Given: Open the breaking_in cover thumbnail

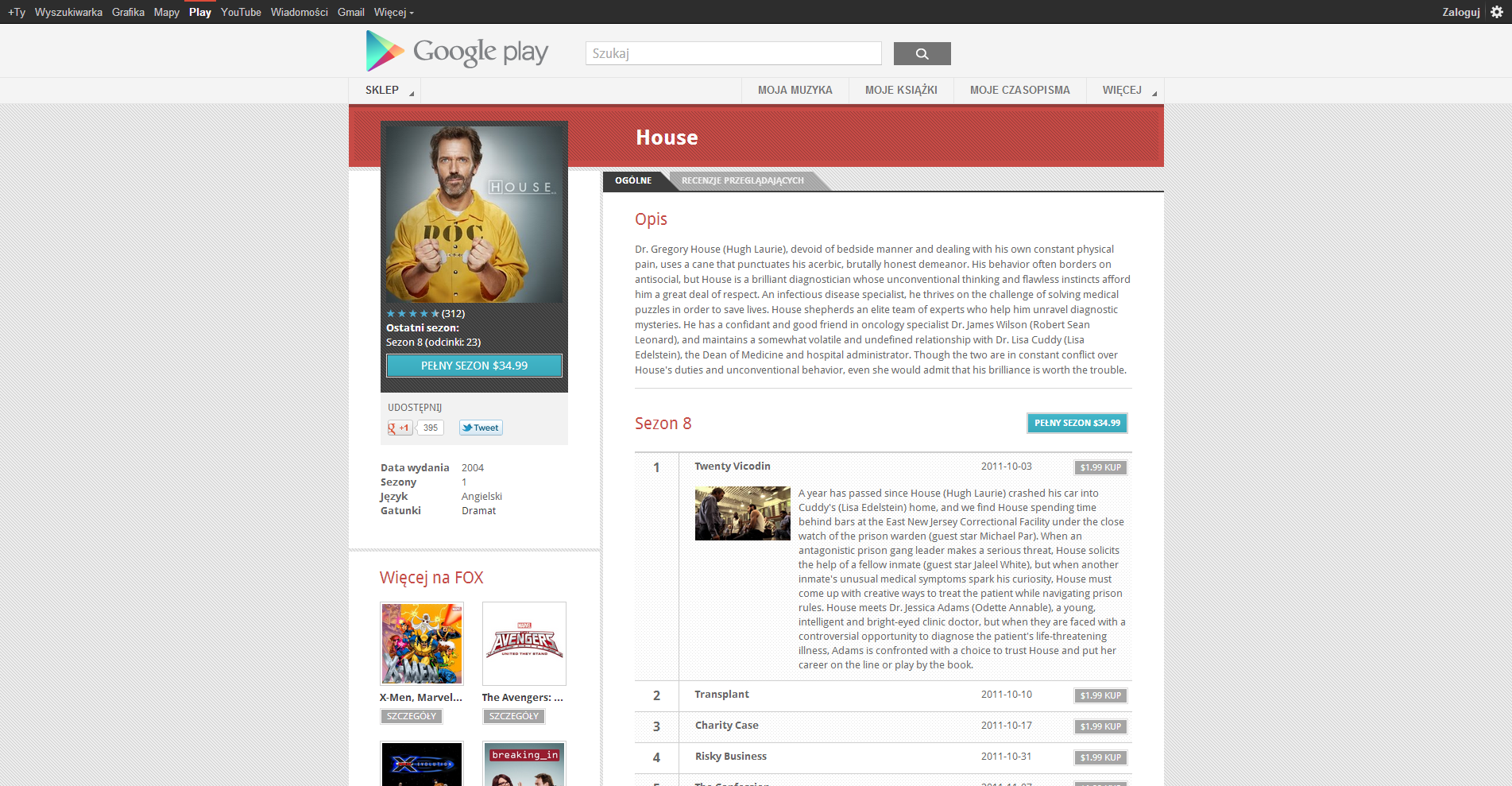Looking at the screenshot, I should 524,764.
